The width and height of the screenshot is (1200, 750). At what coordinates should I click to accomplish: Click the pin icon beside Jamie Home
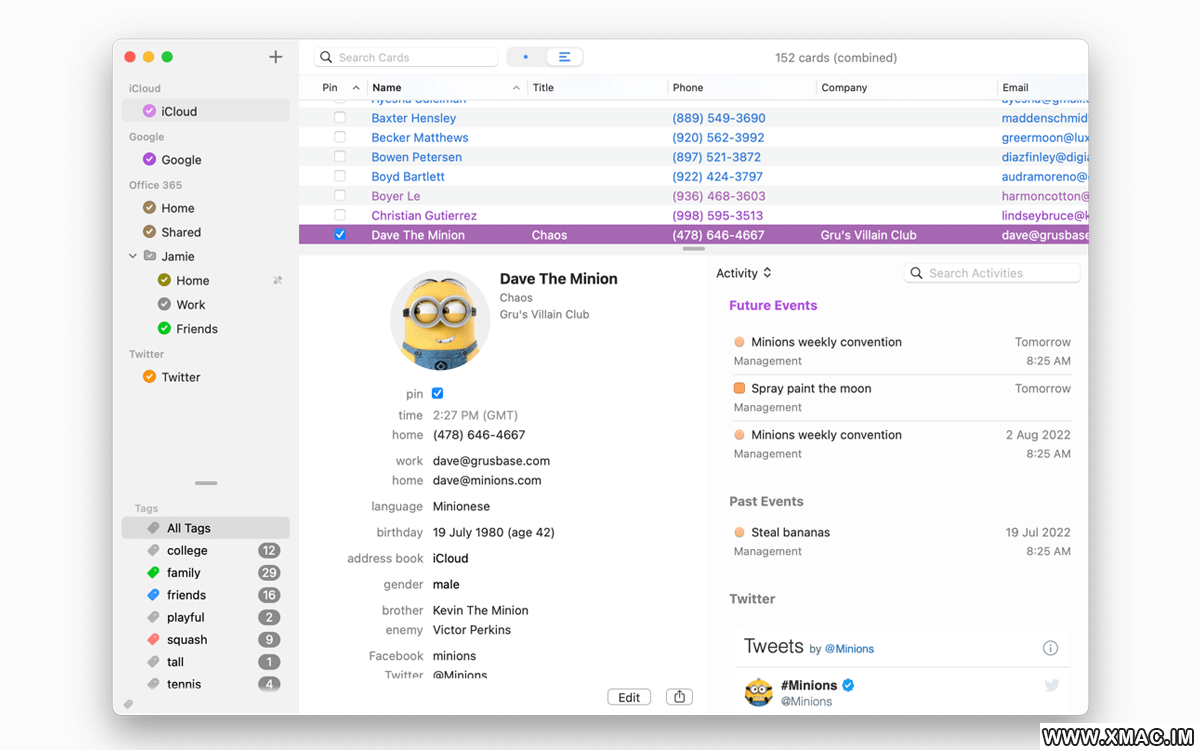click(x=278, y=281)
